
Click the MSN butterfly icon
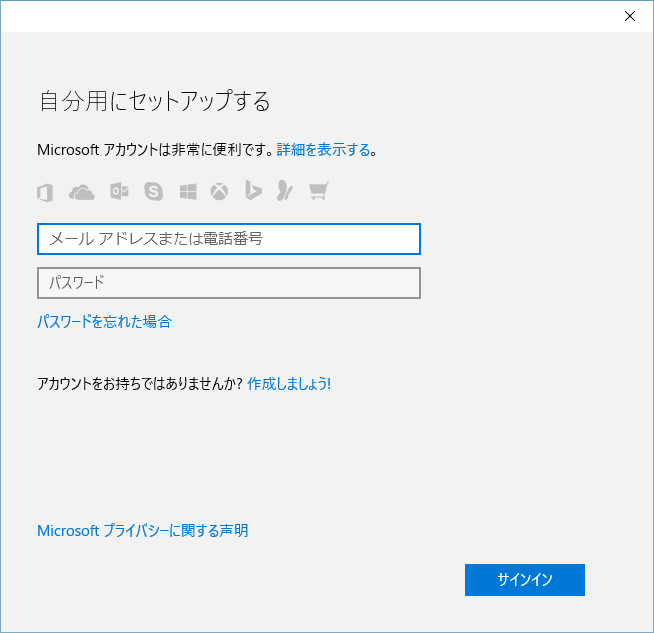pyautogui.click(x=286, y=191)
